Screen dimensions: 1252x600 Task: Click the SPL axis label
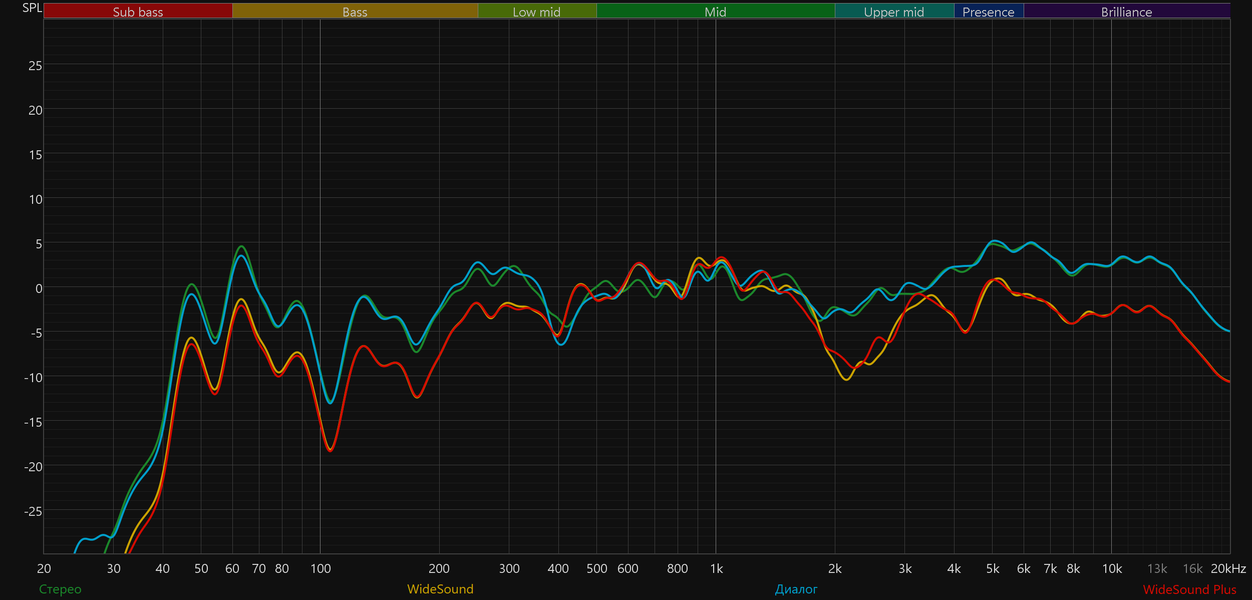click(32, 8)
